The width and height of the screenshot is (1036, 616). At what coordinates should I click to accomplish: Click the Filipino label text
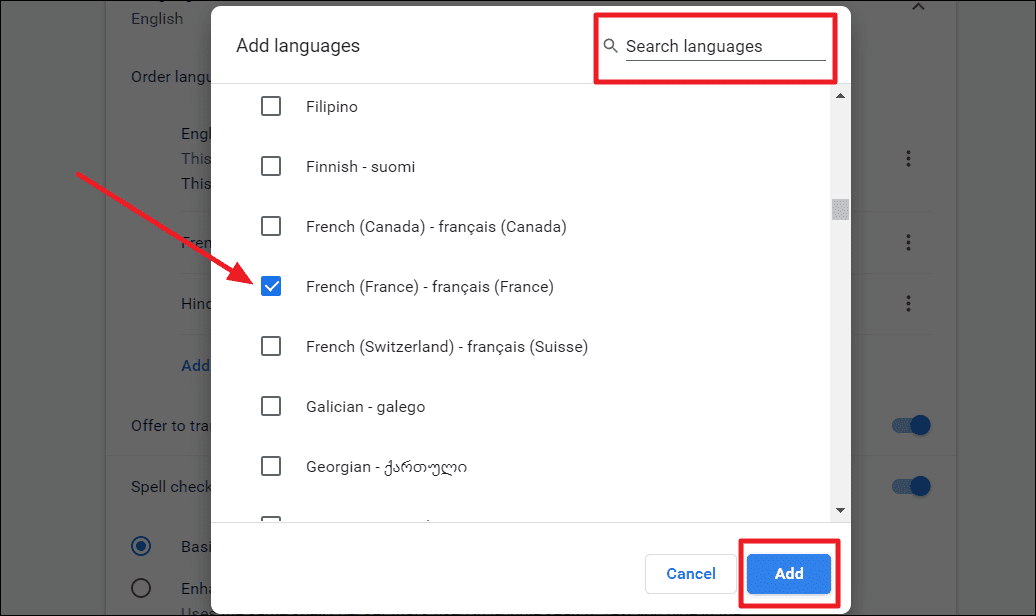pos(332,106)
